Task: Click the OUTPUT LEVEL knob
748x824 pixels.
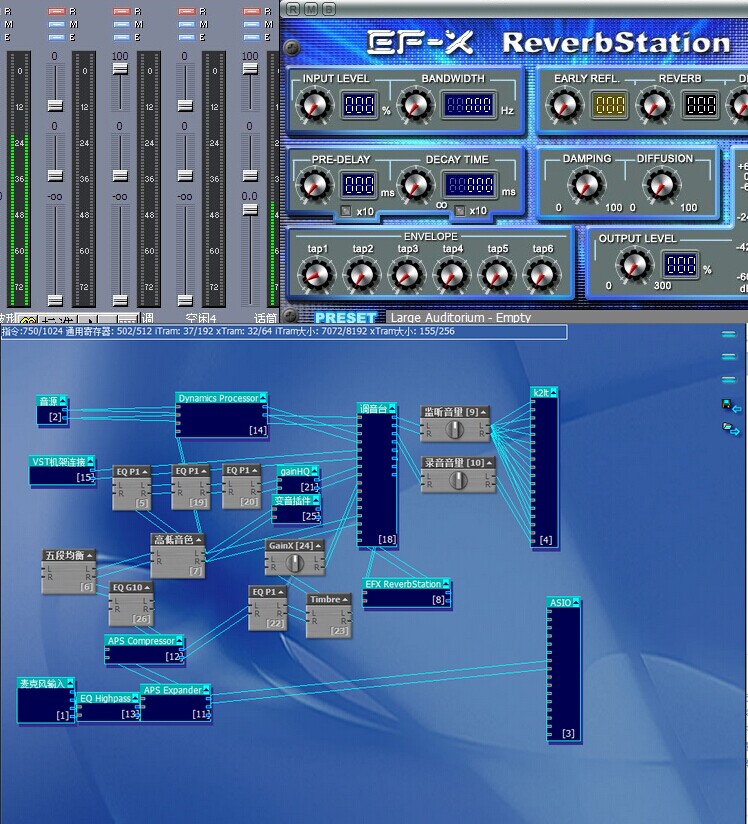Action: click(x=634, y=265)
